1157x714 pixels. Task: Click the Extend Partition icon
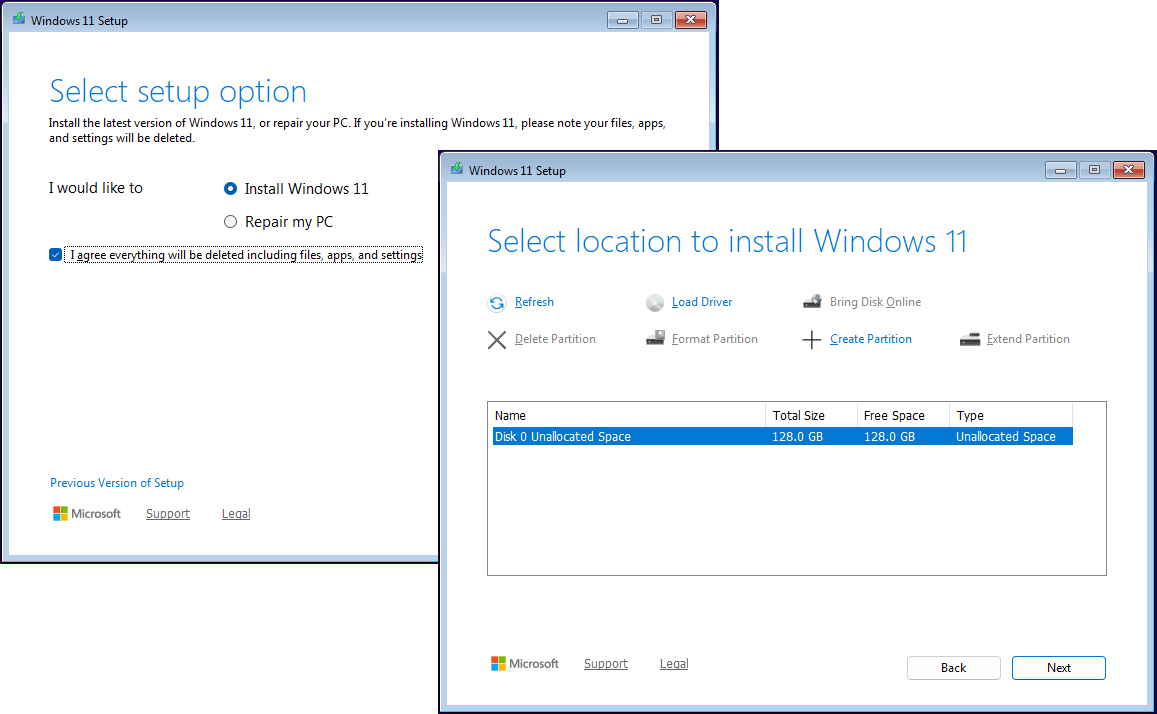coord(969,339)
